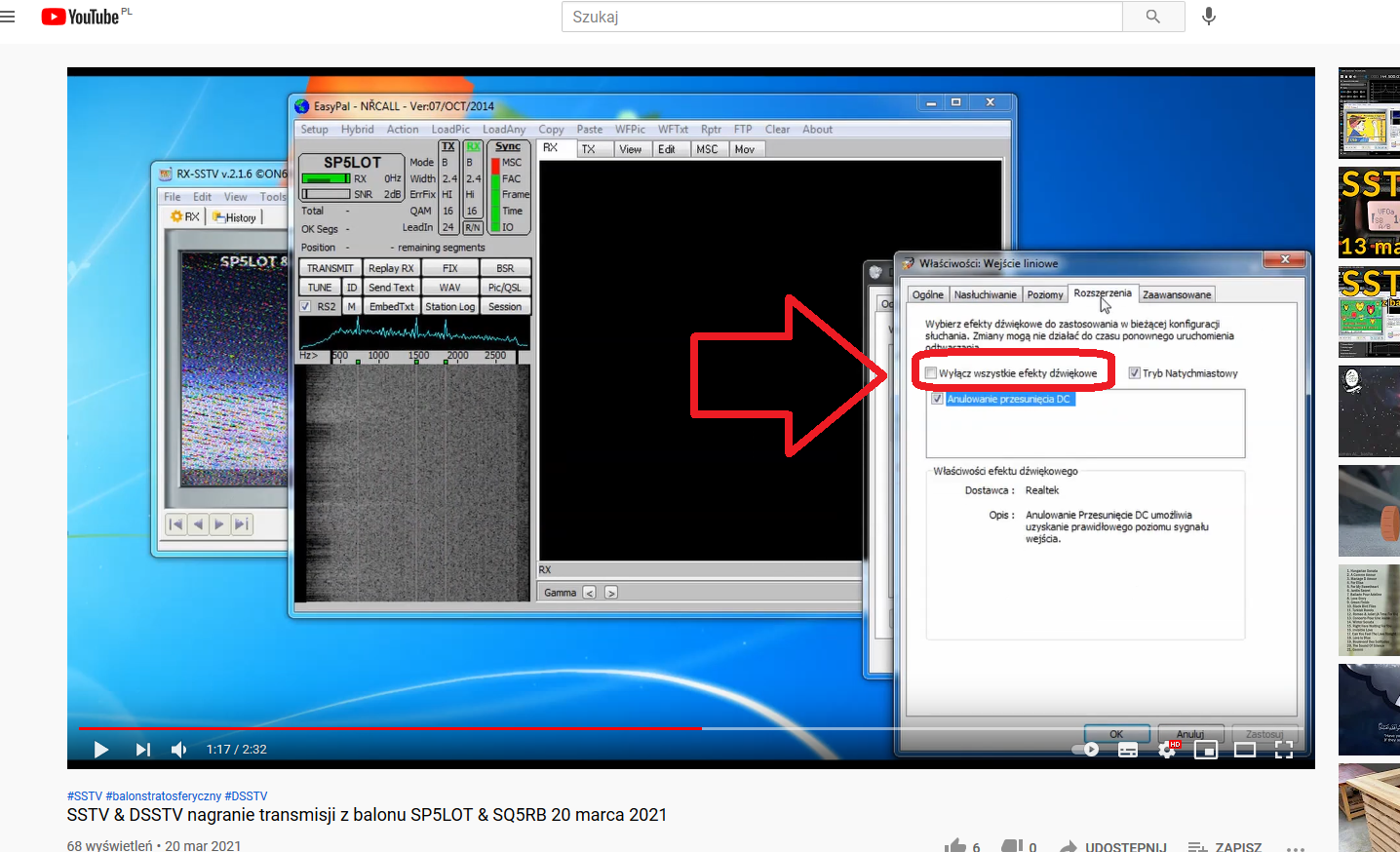
Task: Open EasyPal LoadPic menu
Action: [450, 130]
